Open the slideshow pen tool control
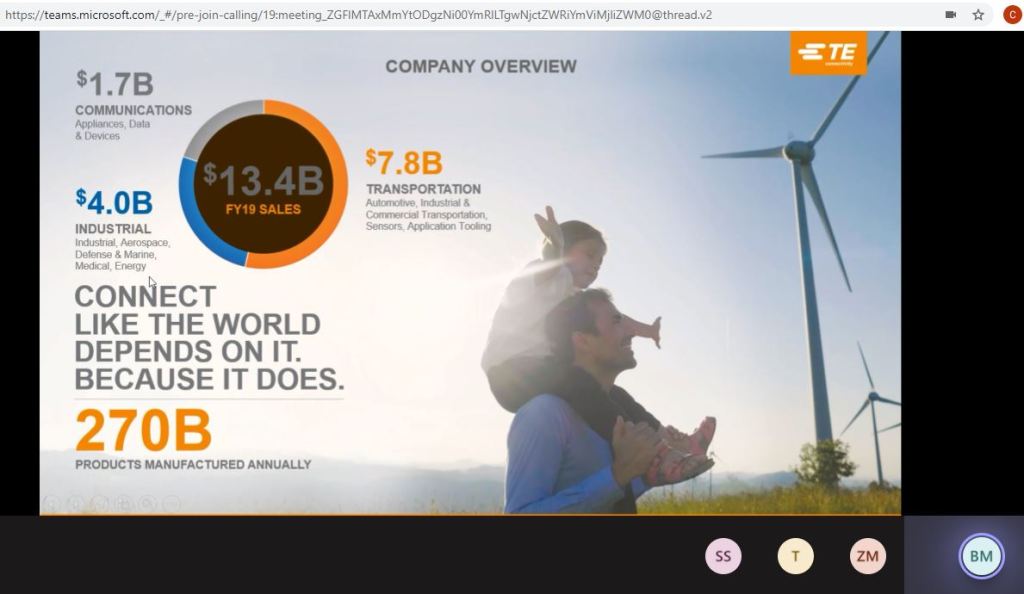The height and width of the screenshot is (594, 1024). point(99,504)
